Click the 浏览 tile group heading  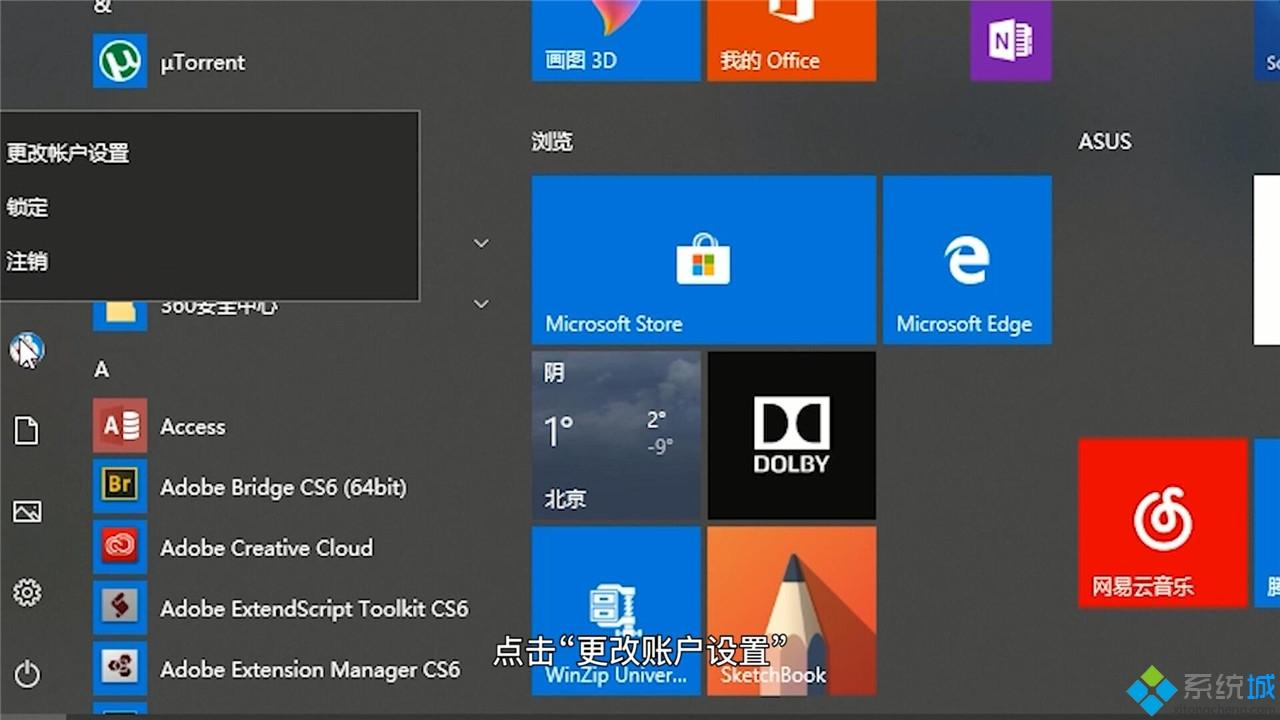552,142
